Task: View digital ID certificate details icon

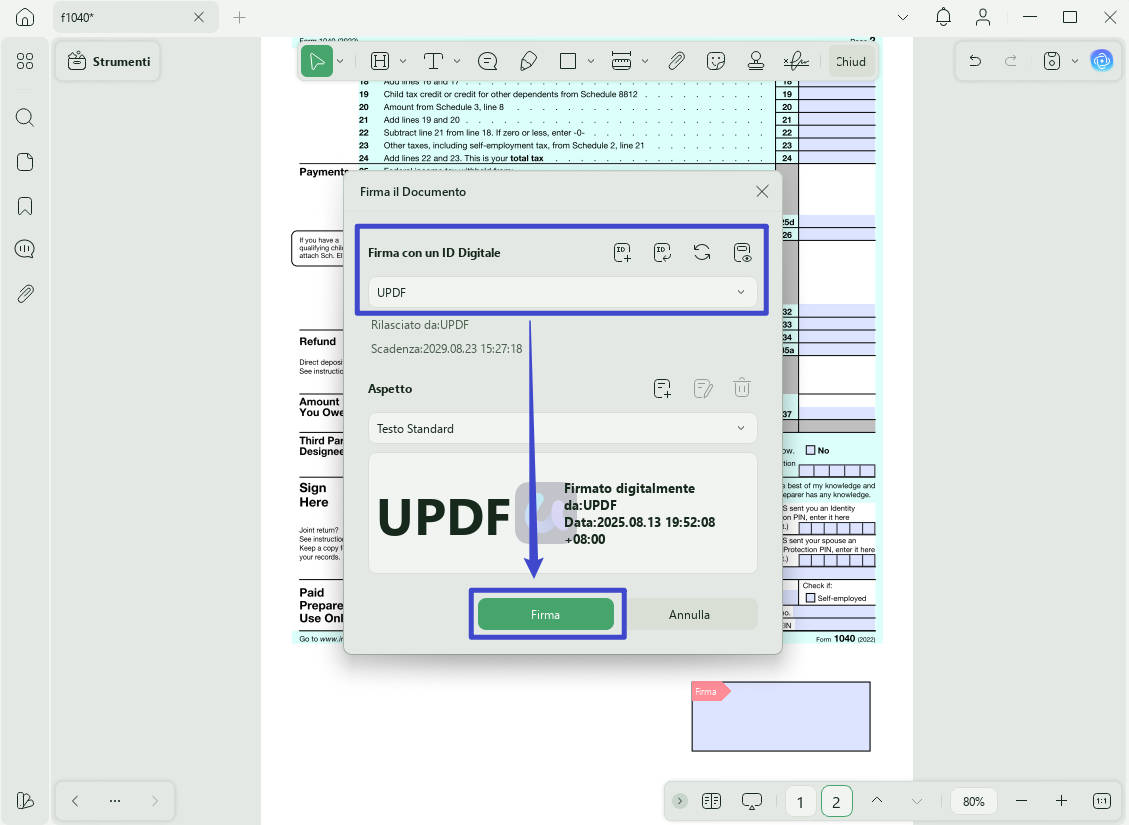Action: tap(742, 253)
